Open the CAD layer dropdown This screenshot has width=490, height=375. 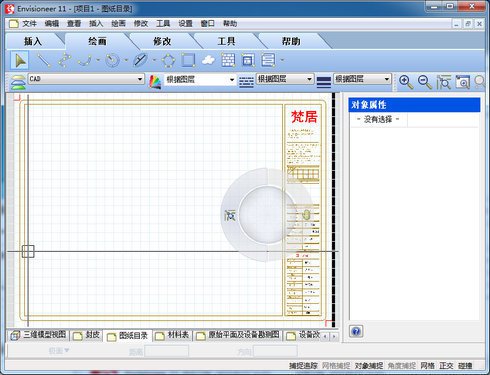coord(86,79)
